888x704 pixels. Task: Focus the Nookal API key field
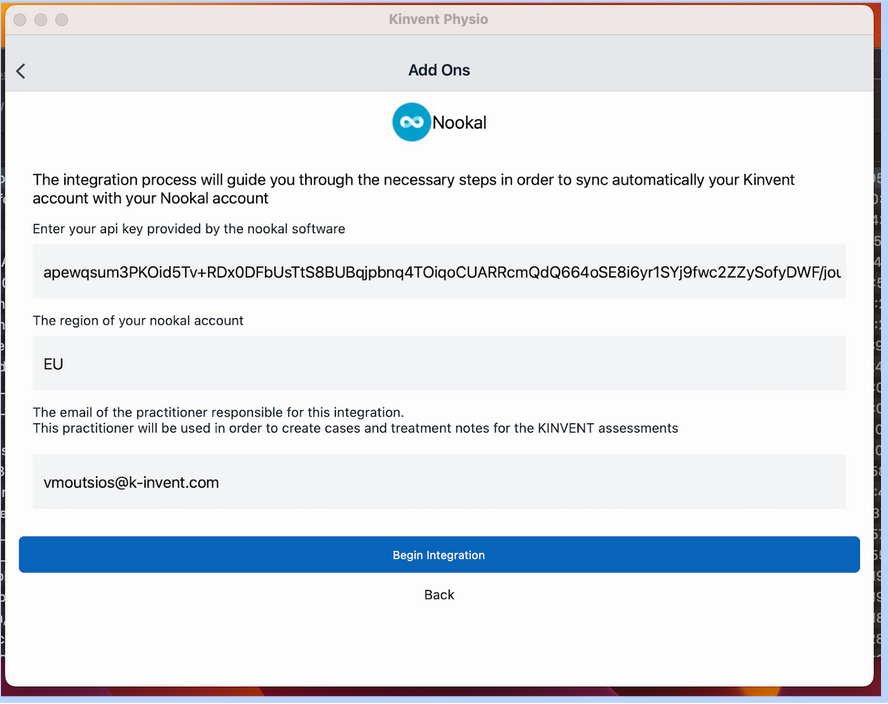(x=439, y=272)
